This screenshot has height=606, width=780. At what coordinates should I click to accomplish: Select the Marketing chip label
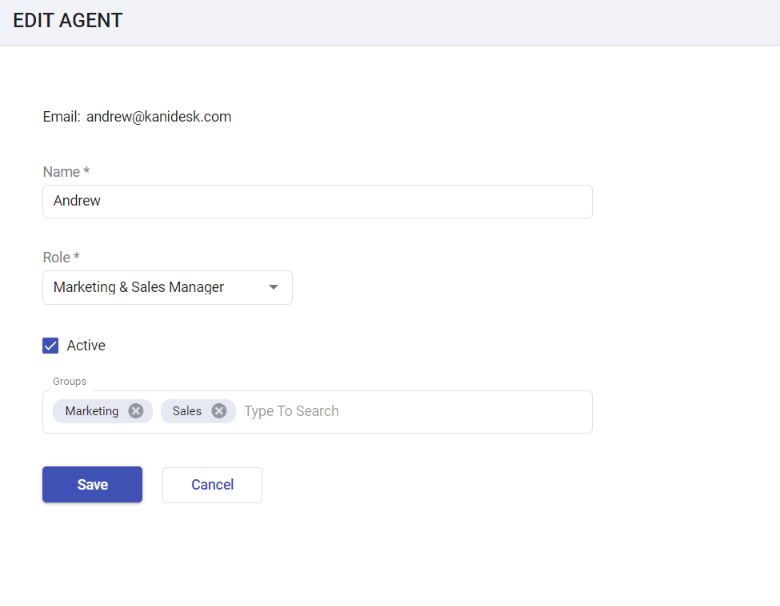pyautogui.click(x=92, y=411)
